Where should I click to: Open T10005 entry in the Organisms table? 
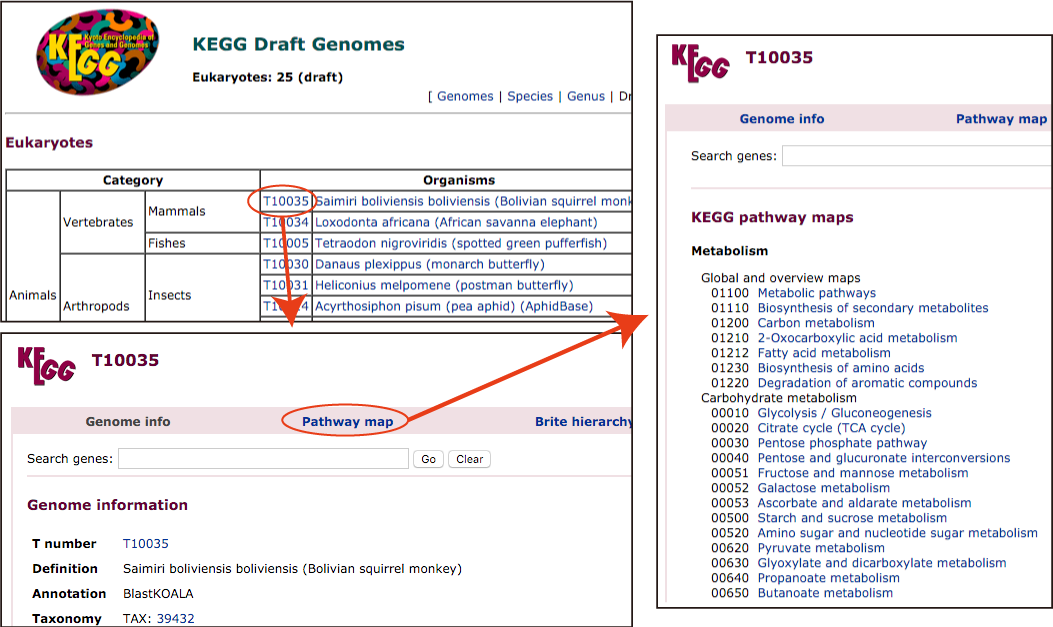285,243
